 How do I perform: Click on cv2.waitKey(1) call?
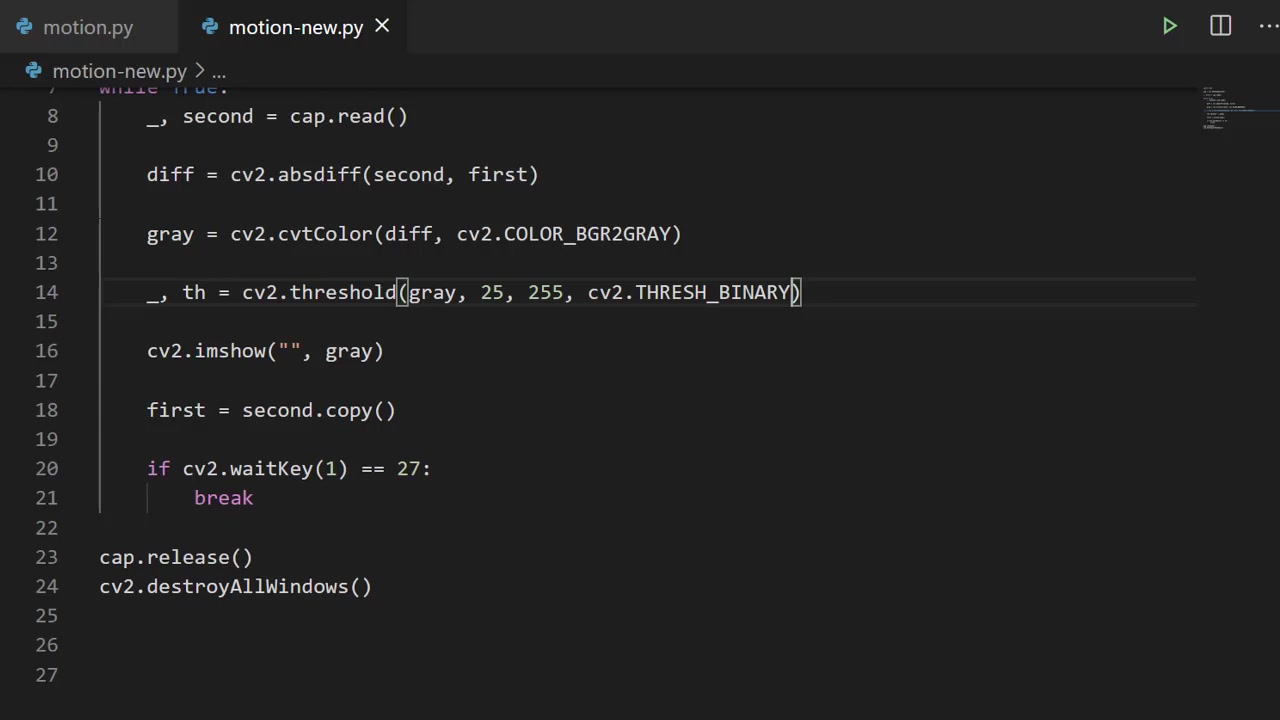click(x=265, y=468)
